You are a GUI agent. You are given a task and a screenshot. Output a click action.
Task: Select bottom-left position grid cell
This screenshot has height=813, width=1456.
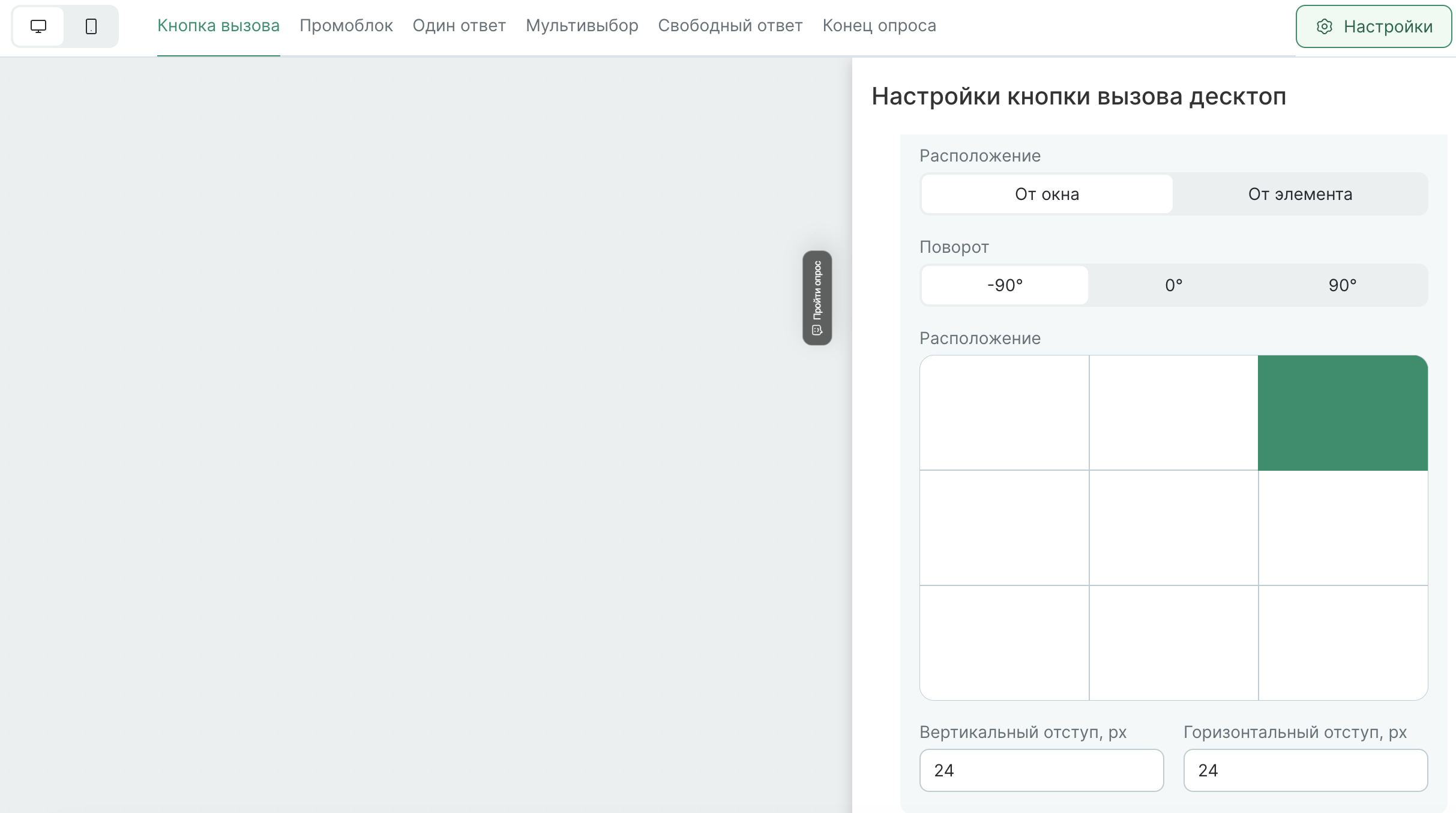pos(1004,642)
